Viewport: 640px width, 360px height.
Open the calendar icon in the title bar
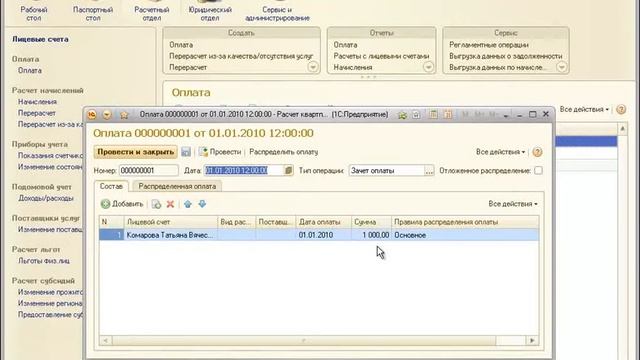[x=448, y=115]
